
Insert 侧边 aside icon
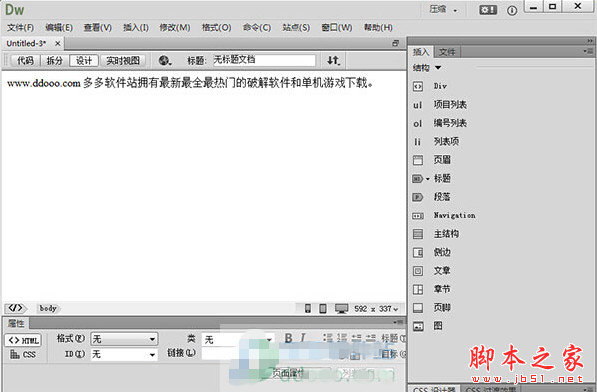point(418,252)
